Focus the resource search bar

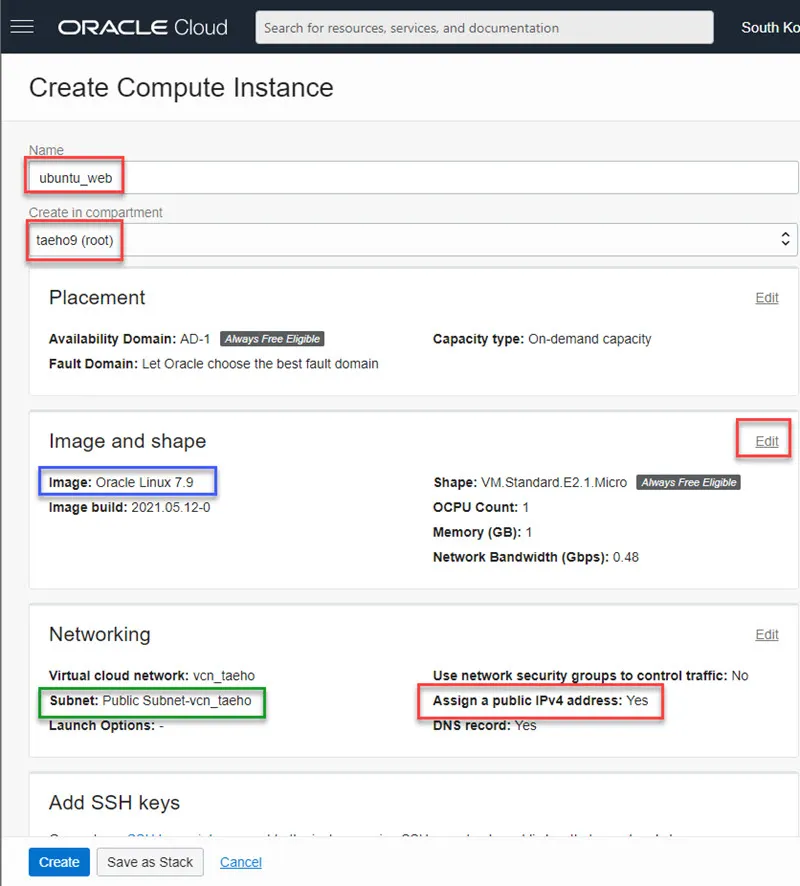click(x=484, y=27)
